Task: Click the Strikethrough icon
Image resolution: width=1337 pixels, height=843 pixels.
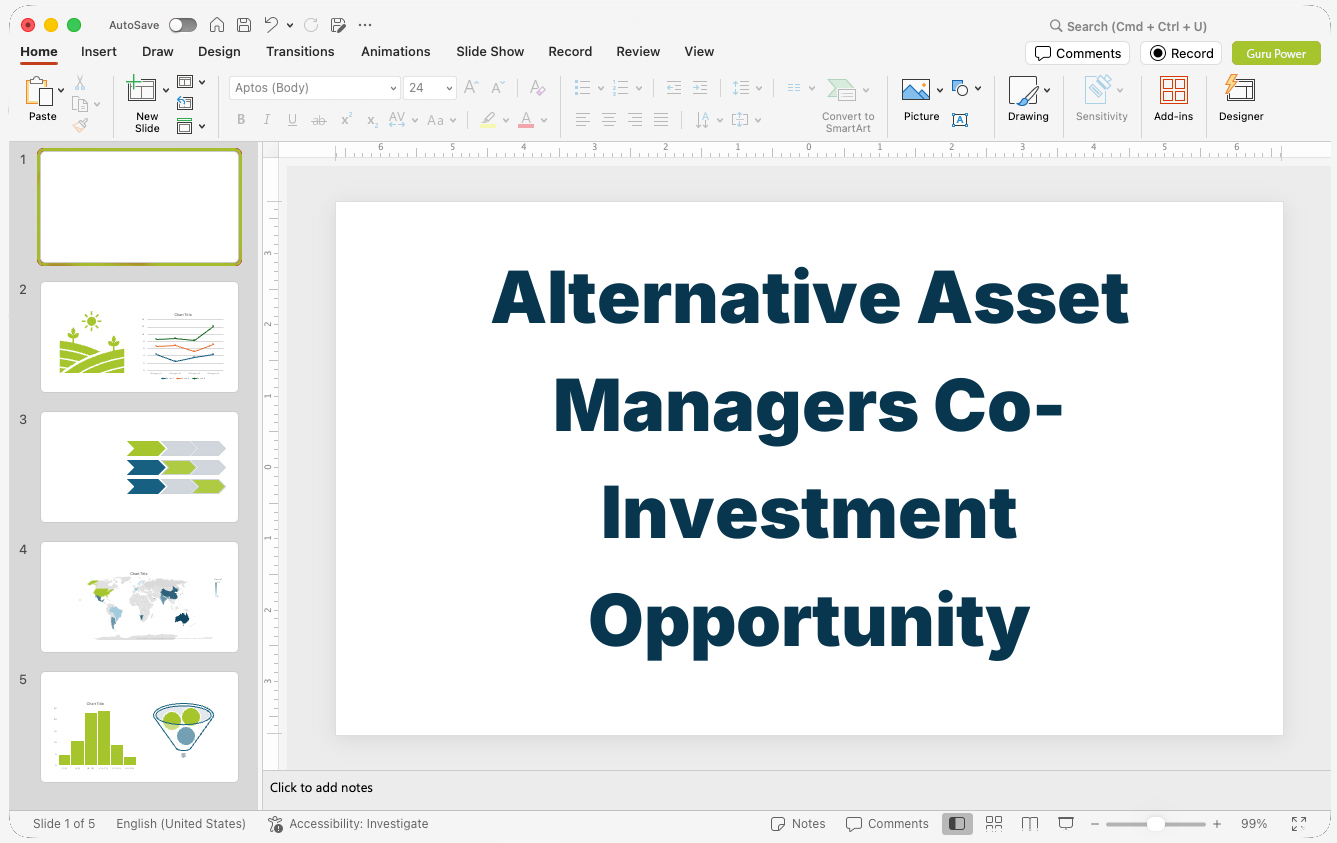Action: (x=319, y=120)
